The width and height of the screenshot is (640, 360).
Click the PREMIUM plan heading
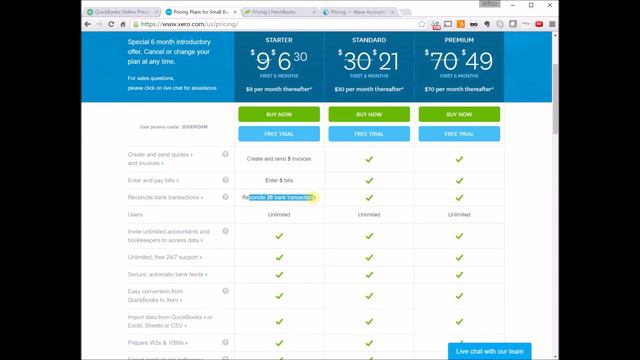tap(459, 40)
